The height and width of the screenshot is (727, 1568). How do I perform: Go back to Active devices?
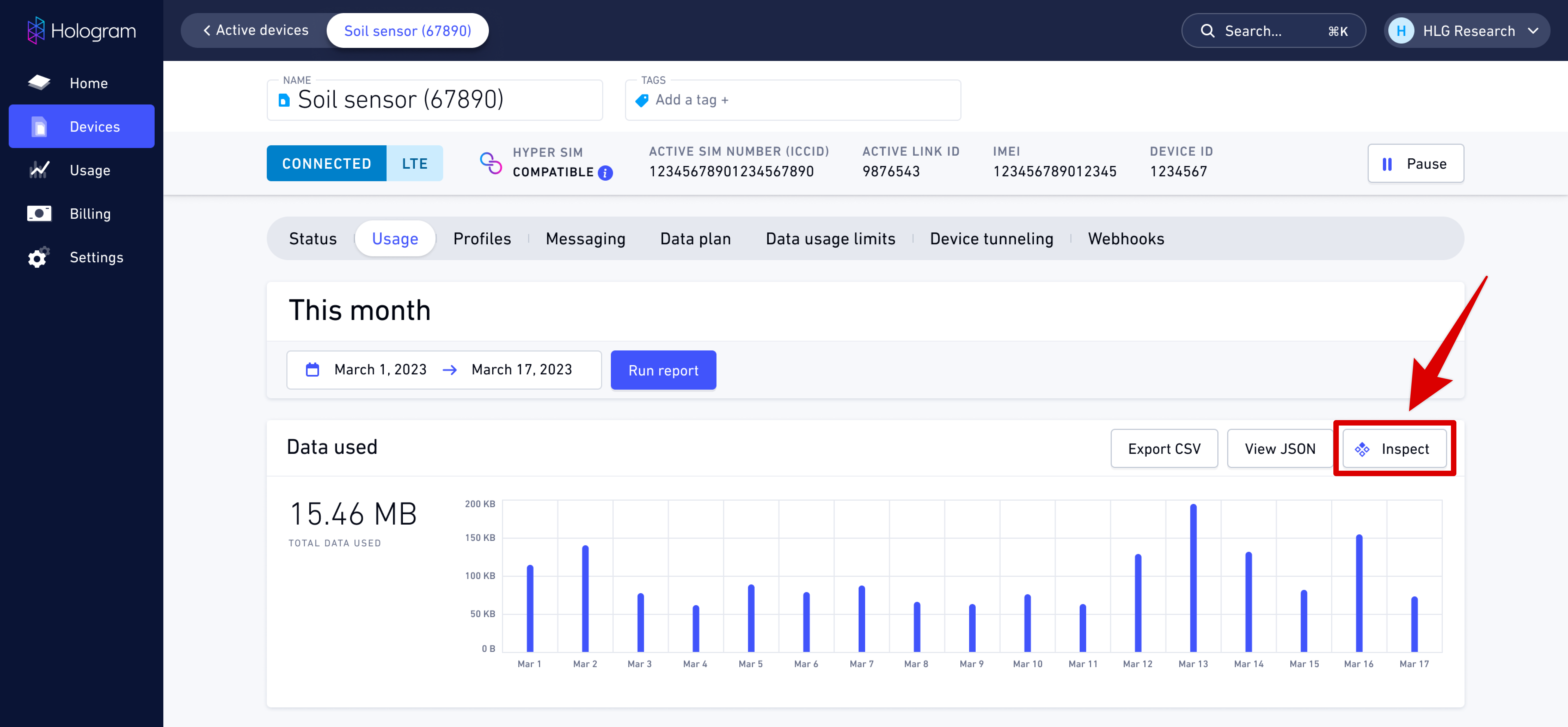(256, 30)
